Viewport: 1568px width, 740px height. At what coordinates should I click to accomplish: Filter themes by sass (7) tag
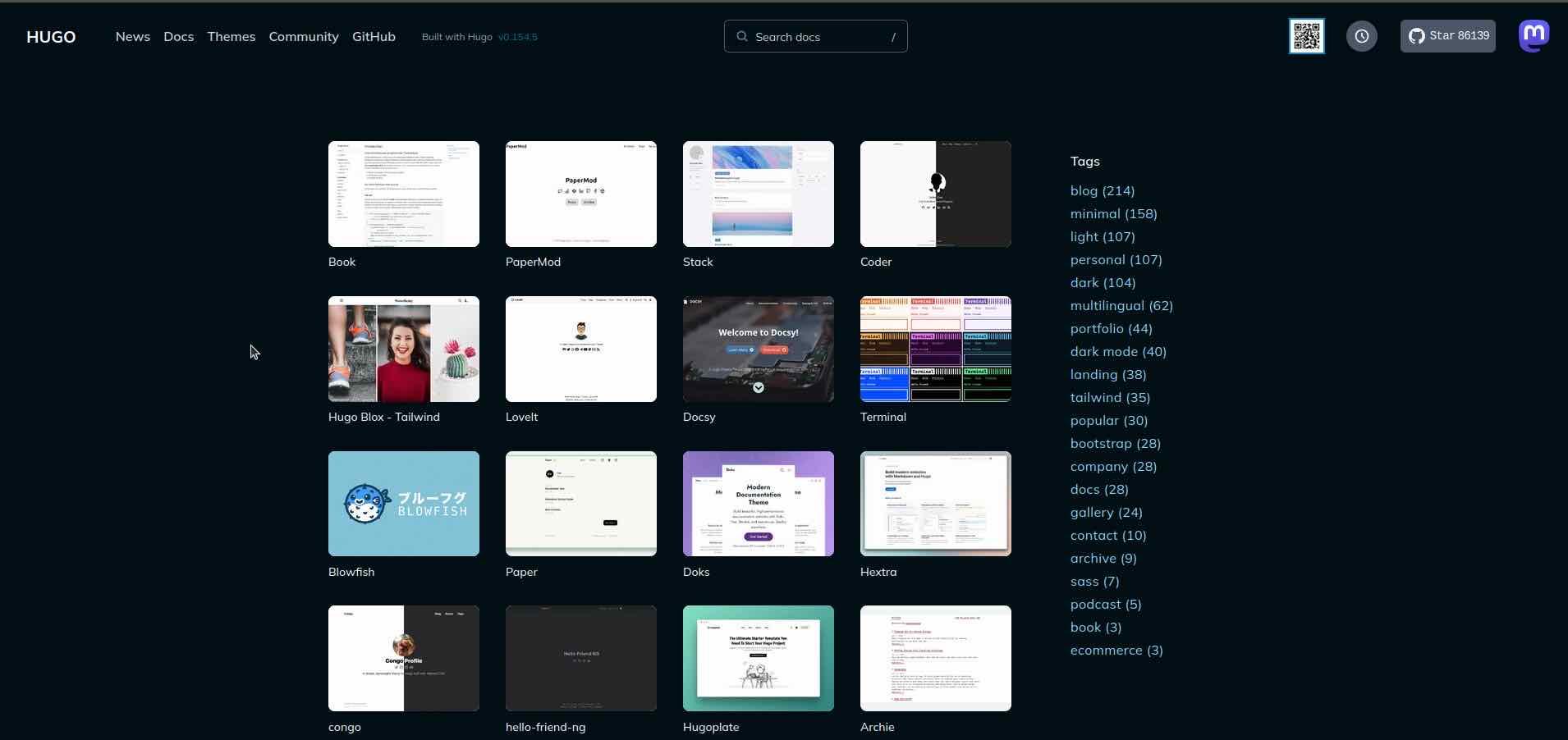coord(1095,581)
